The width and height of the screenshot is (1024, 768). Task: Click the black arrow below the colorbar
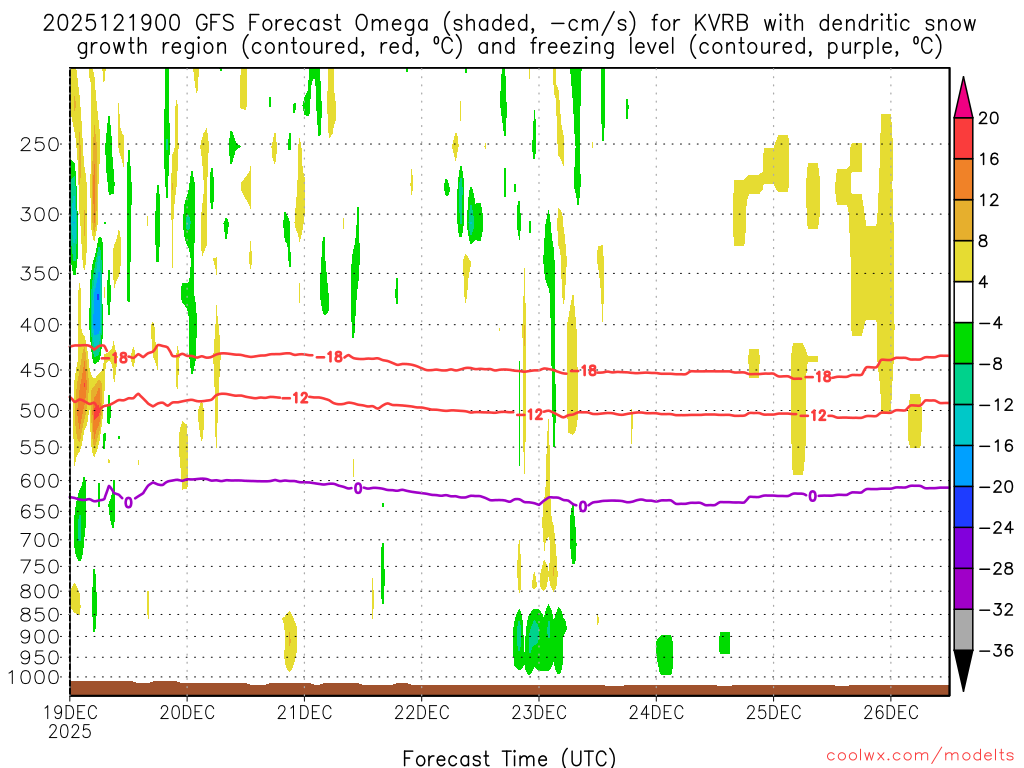(x=963, y=671)
